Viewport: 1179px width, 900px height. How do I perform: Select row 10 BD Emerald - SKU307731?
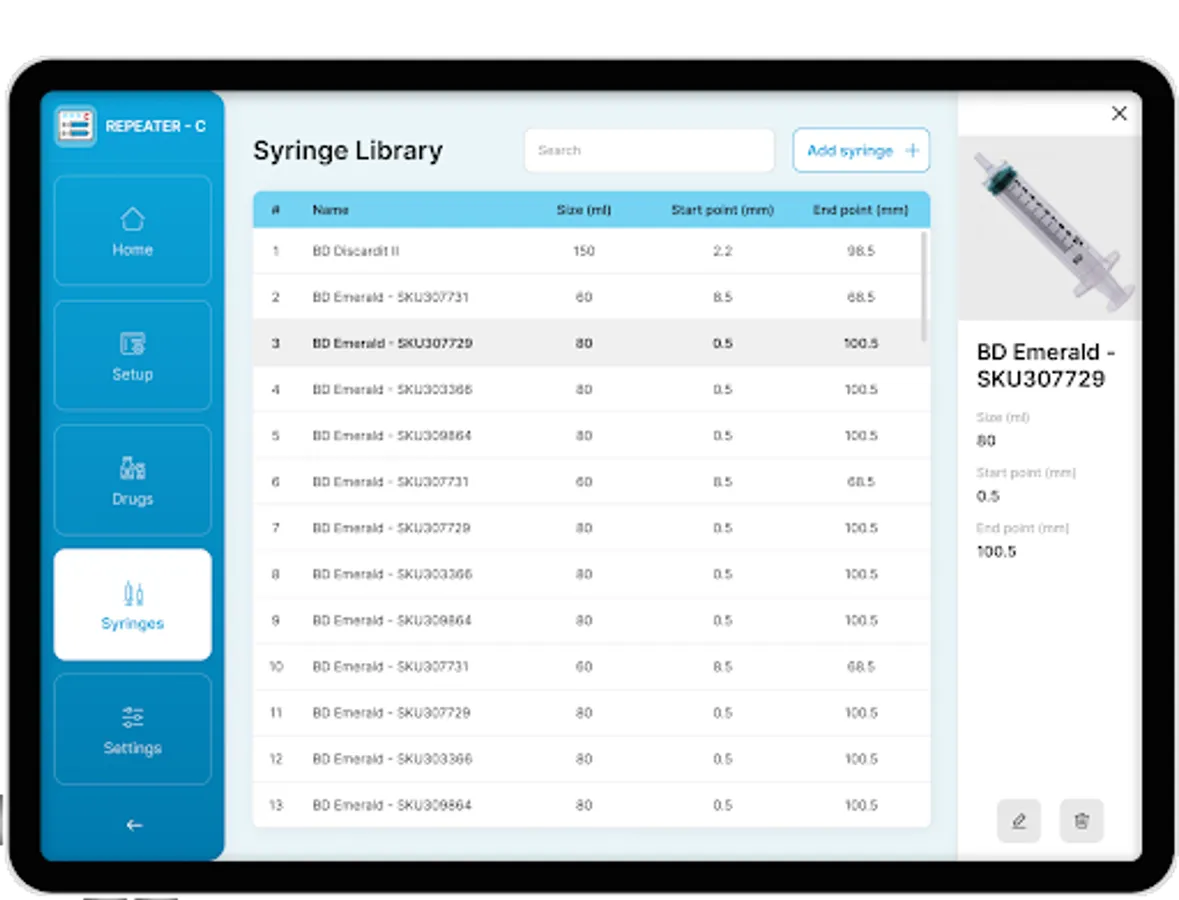(591, 667)
